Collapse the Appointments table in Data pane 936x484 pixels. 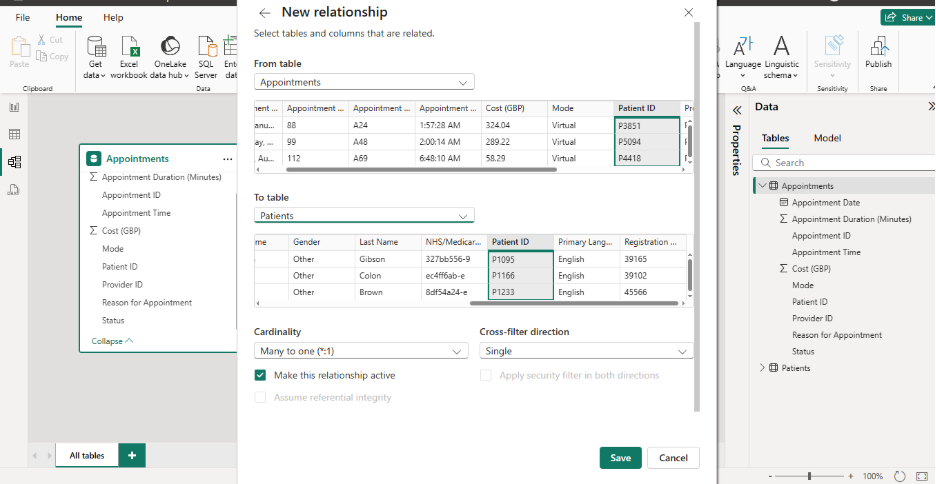tap(762, 186)
